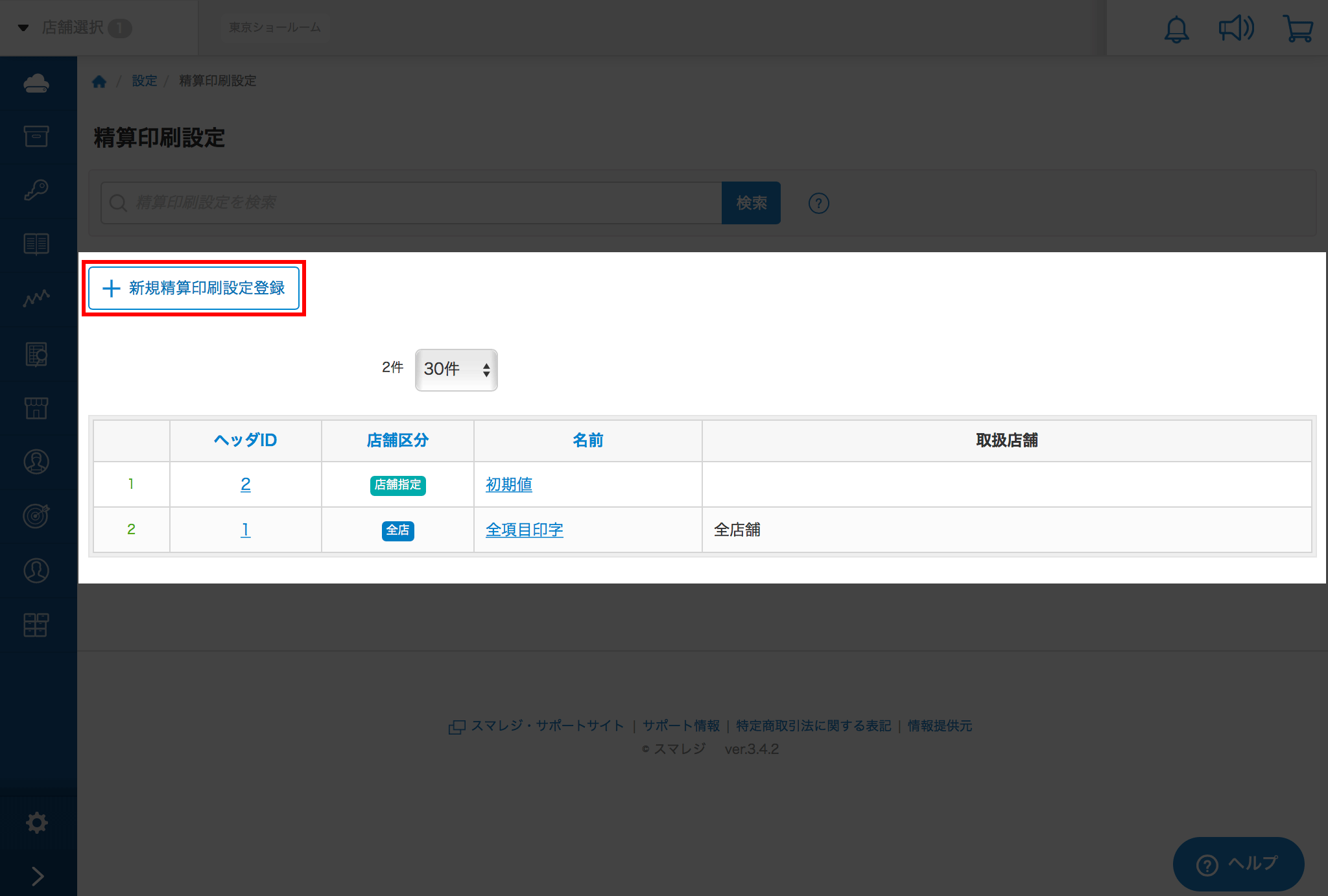Click the home breadcrumb icon
This screenshot has width=1328, height=896.
point(99,81)
